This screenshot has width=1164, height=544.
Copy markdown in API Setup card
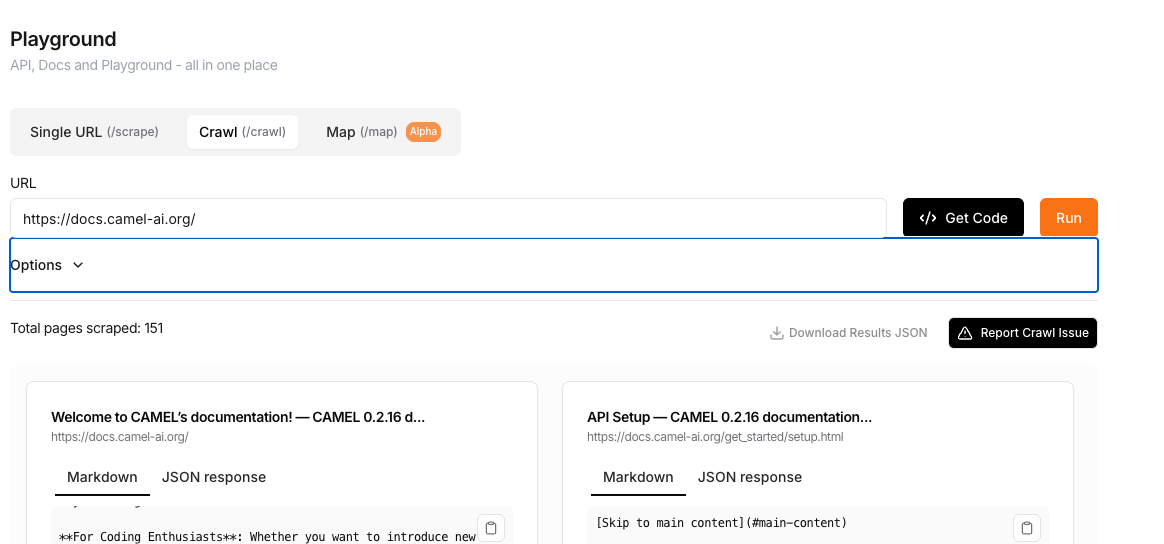tap(1027, 528)
